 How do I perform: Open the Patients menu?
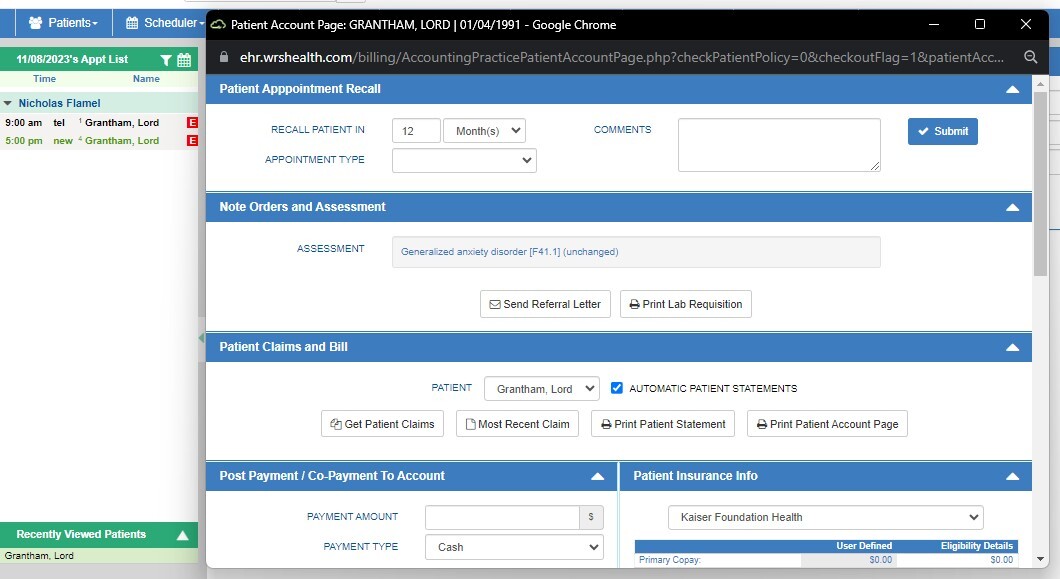pos(63,22)
